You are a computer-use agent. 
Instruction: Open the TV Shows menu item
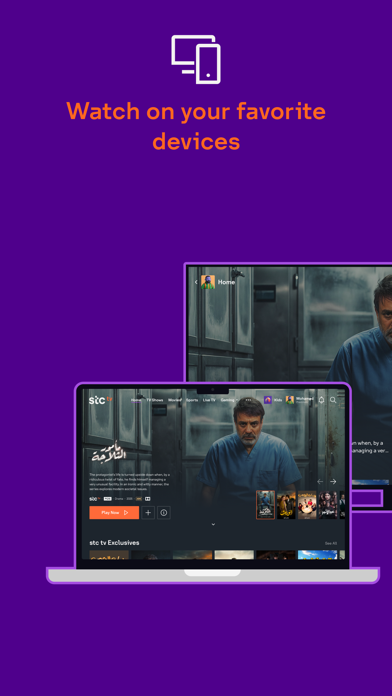(155, 400)
